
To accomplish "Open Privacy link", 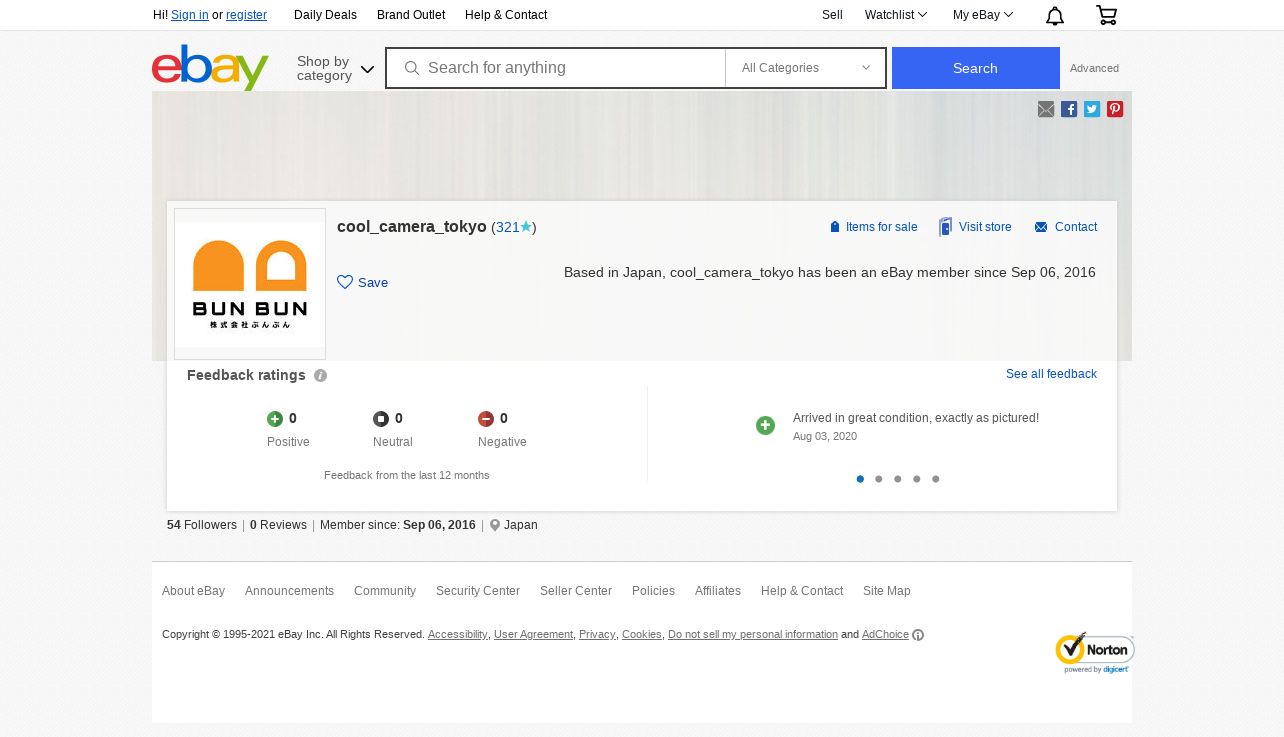I will (597, 635).
